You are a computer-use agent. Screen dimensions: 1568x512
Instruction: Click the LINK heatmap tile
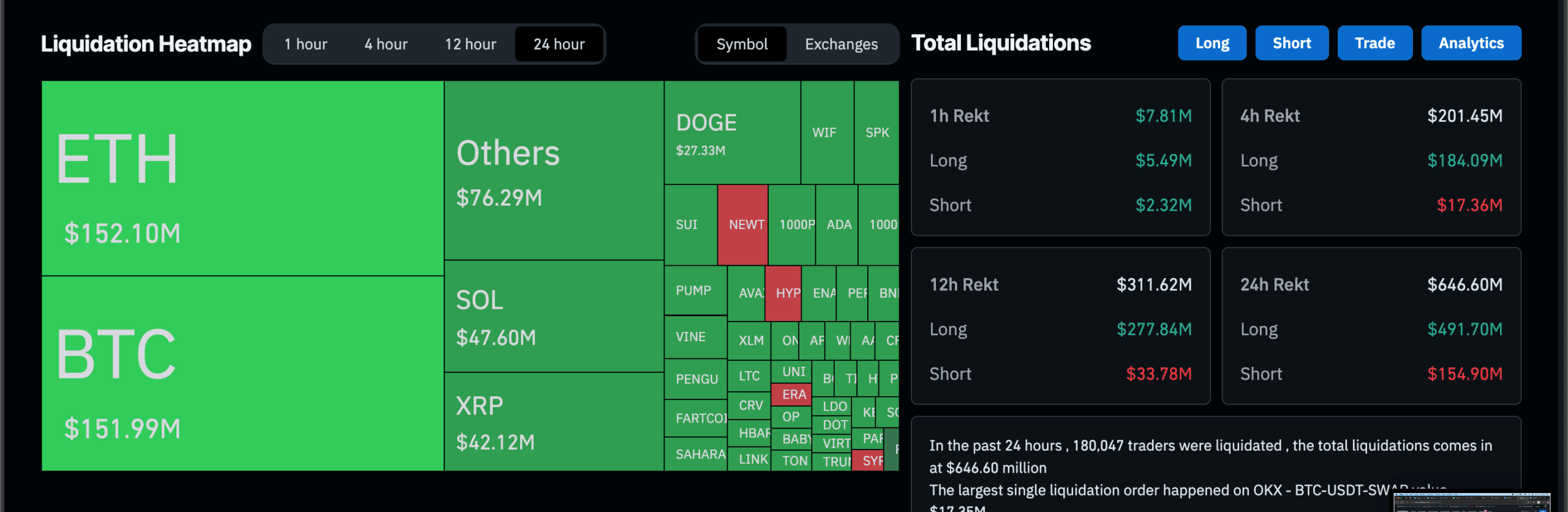tap(749, 459)
